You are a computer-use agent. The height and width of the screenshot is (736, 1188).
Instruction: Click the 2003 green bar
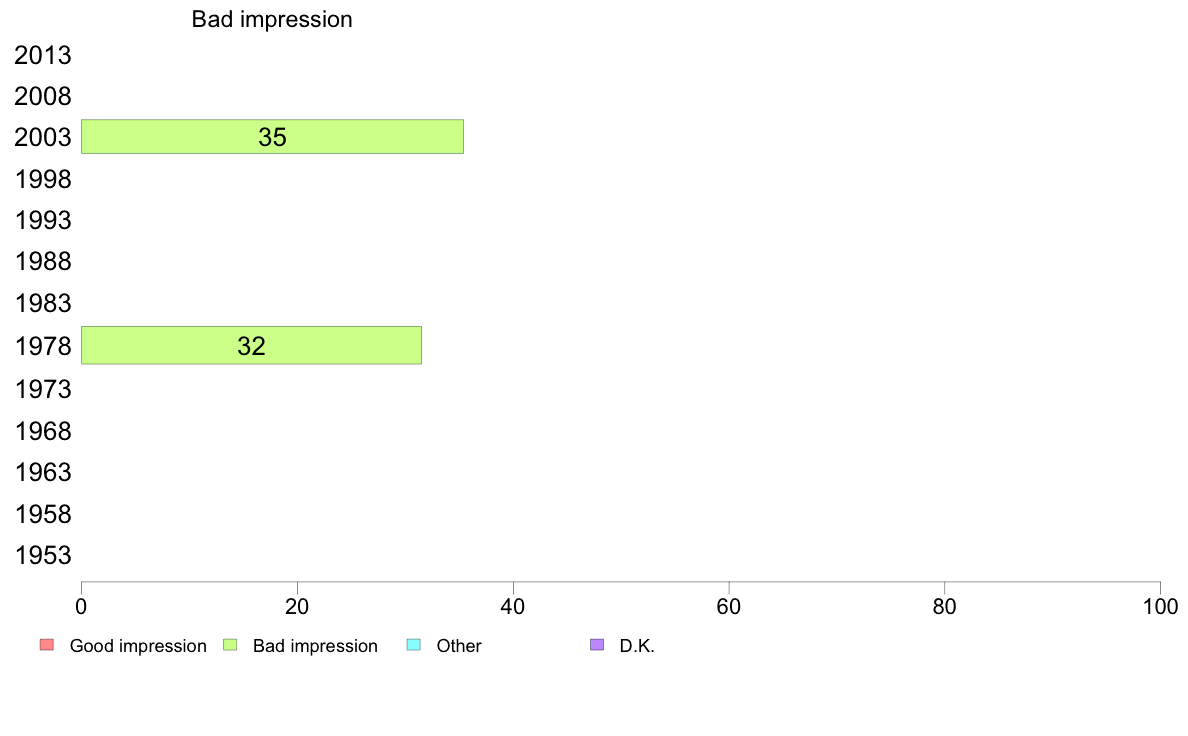272,137
